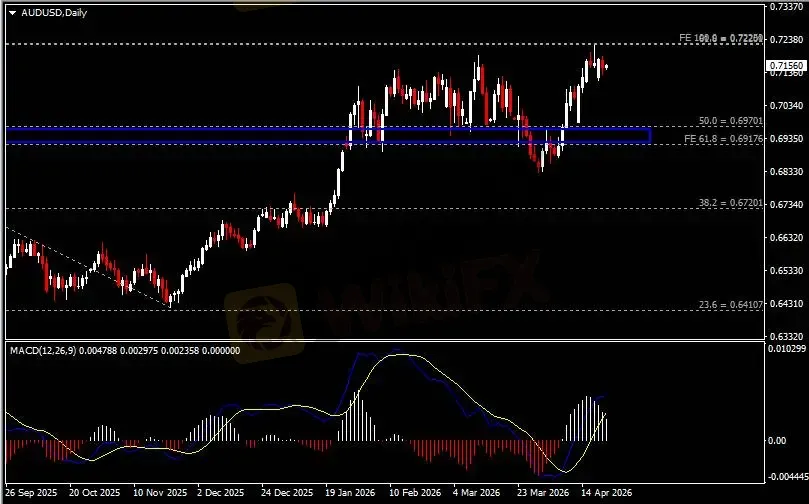Select the FE 100.0 = 0.72280 level label

pyautogui.click(x=721, y=38)
